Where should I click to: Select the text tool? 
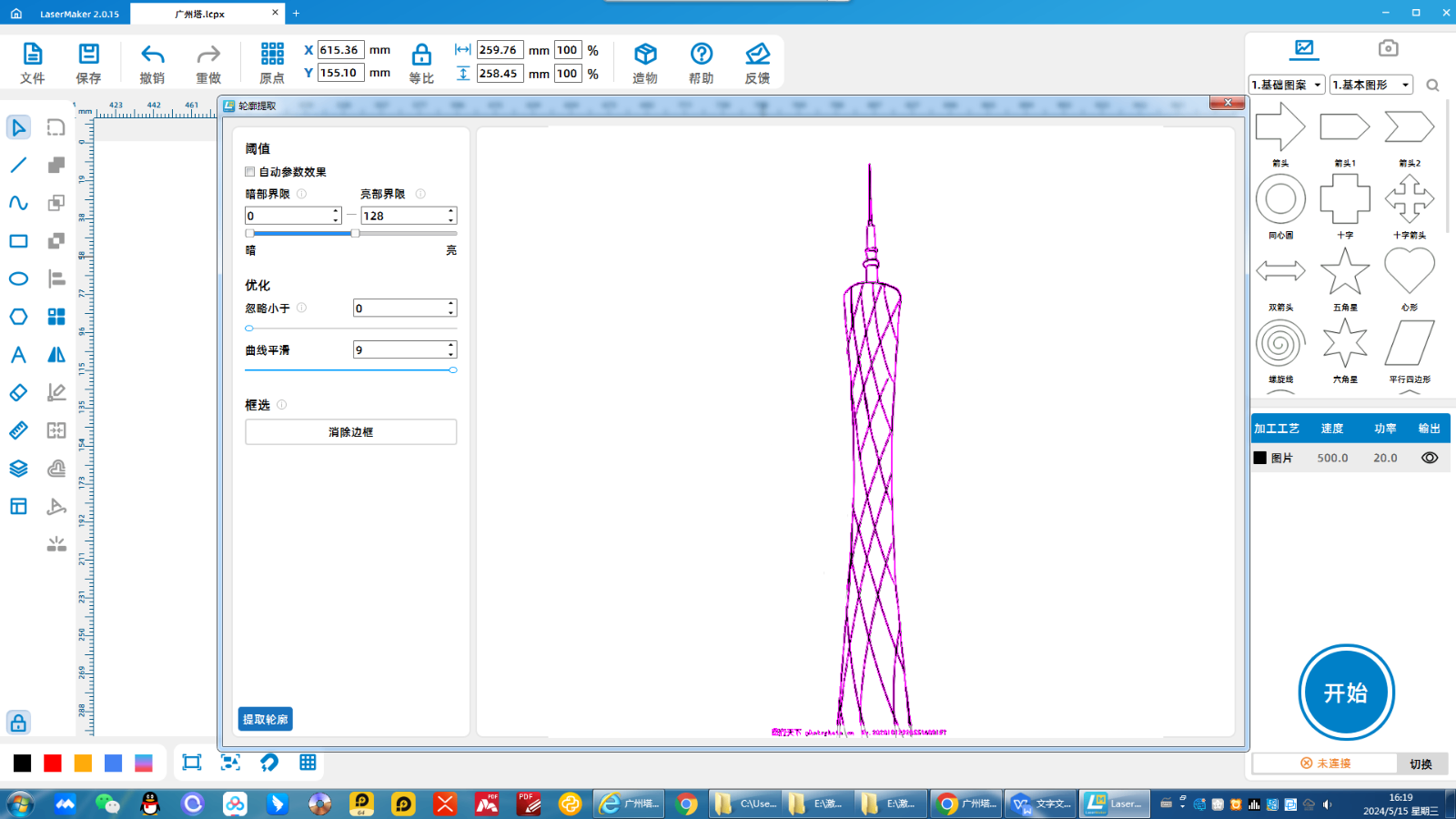point(18,355)
